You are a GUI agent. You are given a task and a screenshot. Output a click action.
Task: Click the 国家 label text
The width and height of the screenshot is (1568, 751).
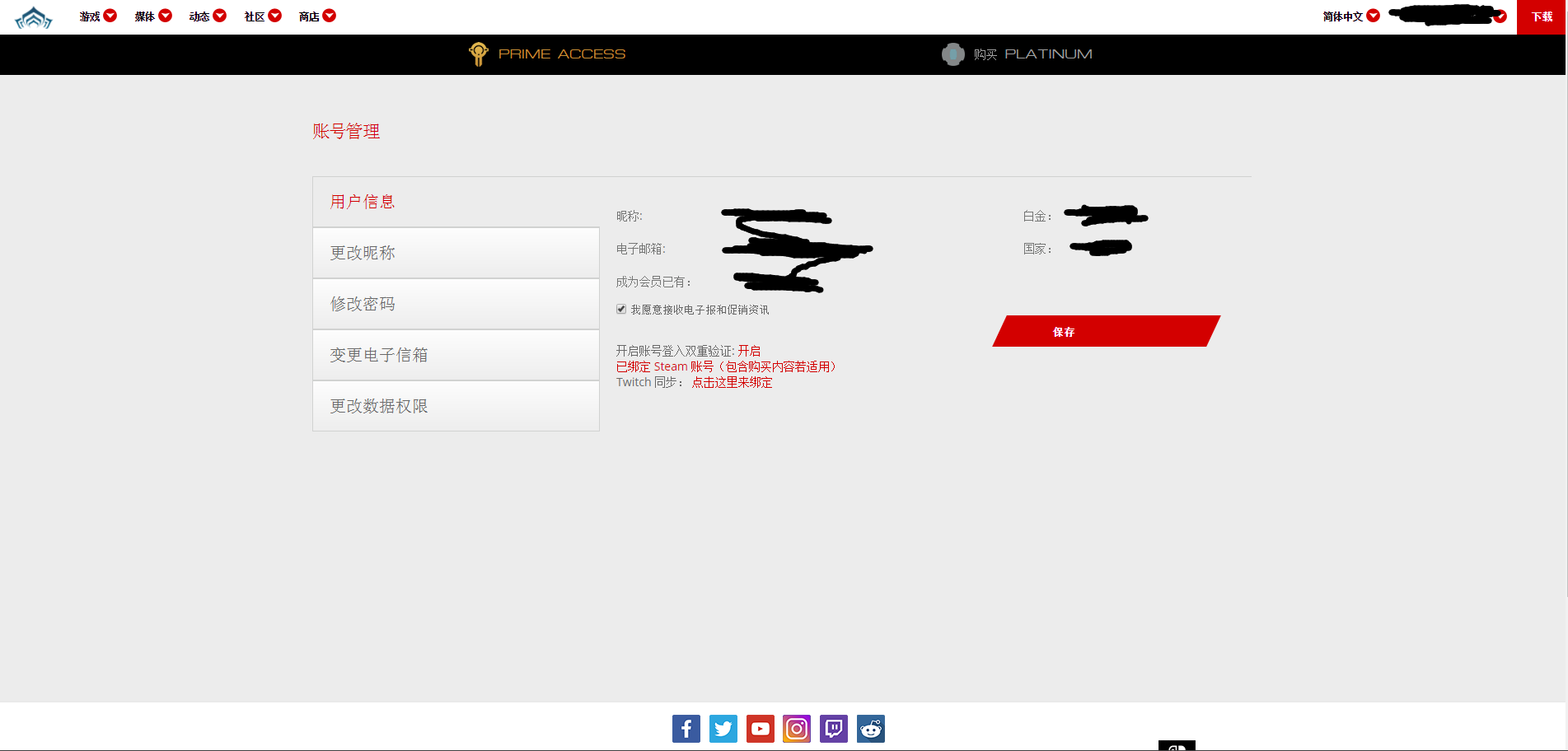(x=1037, y=249)
